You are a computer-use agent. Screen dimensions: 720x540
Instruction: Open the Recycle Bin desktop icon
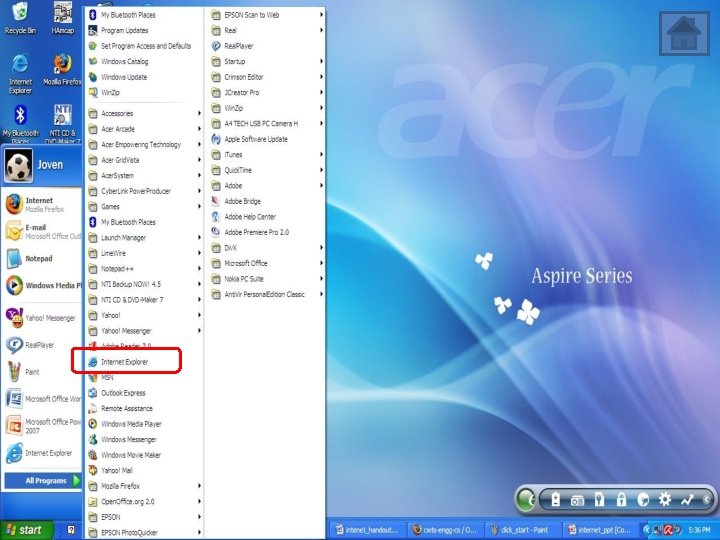[20, 18]
